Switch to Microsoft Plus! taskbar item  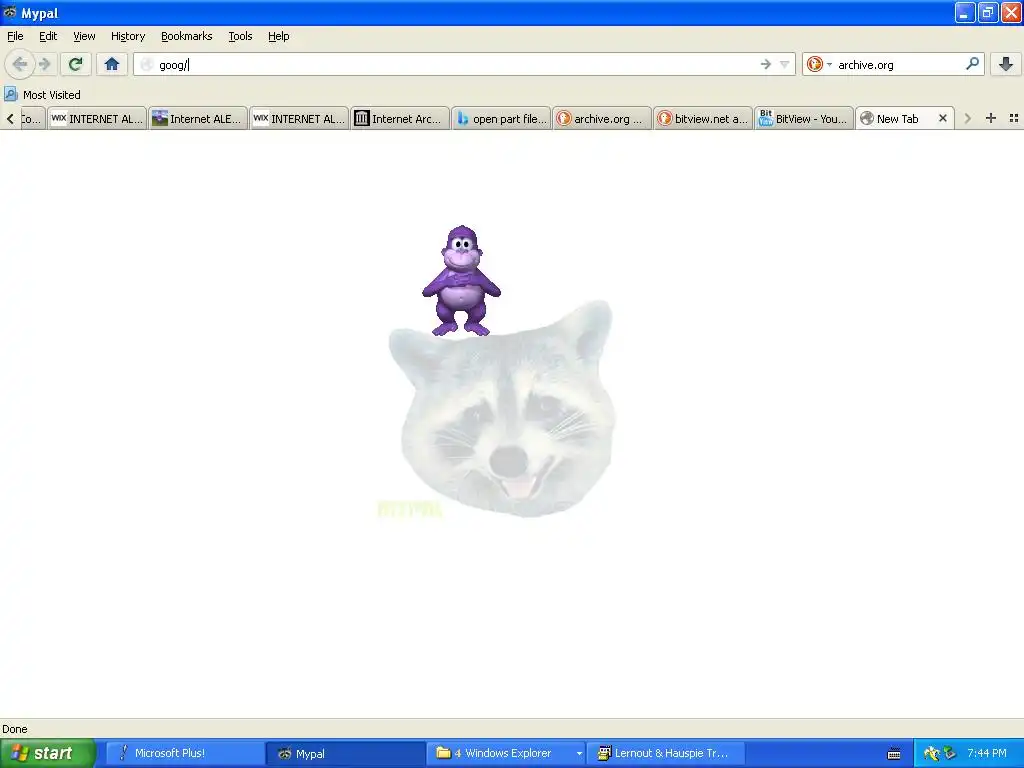pyautogui.click(x=185, y=753)
